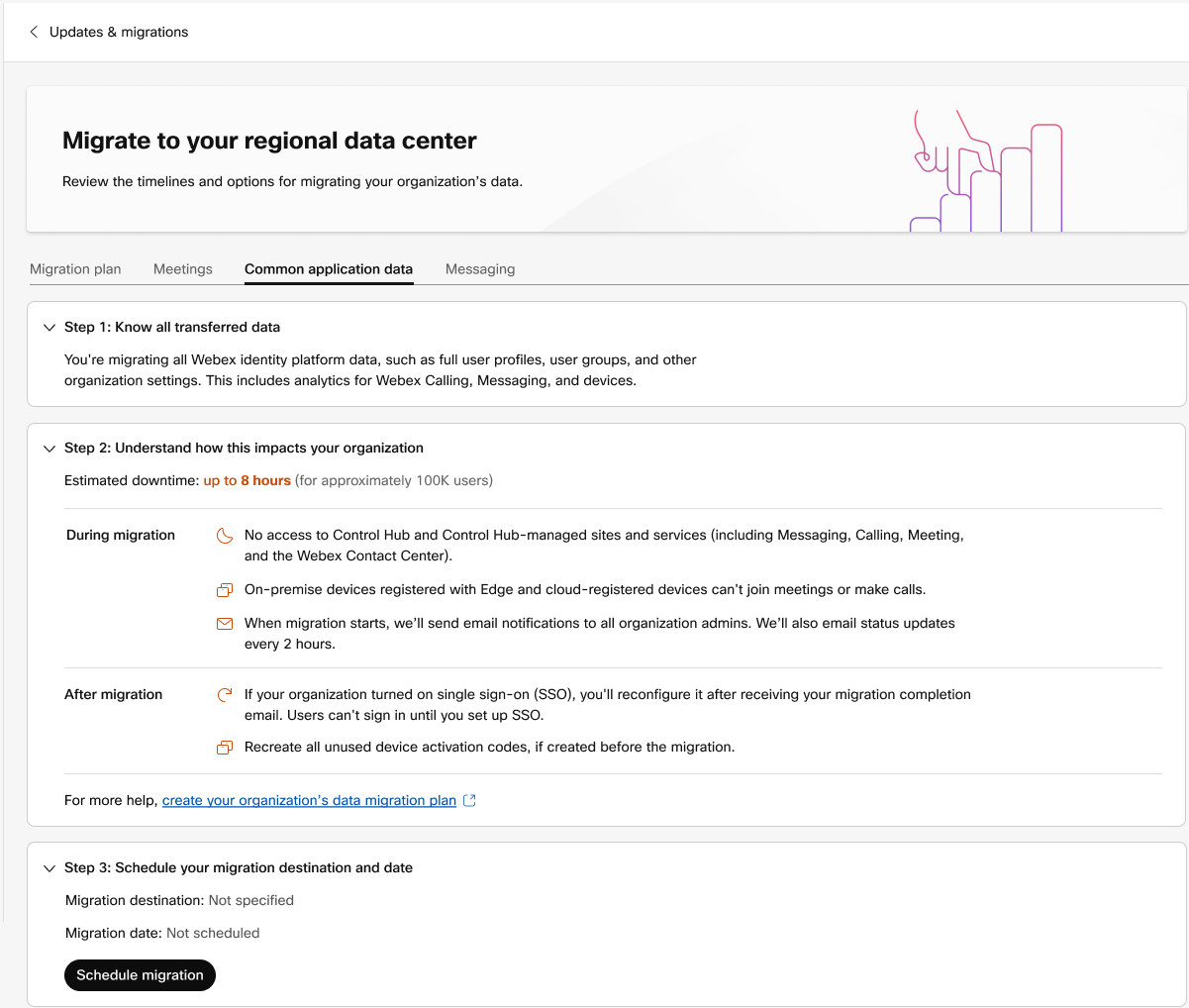Screen dimensions: 1189x1008
Task: Click the moon icon for no access notice
Action: 225,536
